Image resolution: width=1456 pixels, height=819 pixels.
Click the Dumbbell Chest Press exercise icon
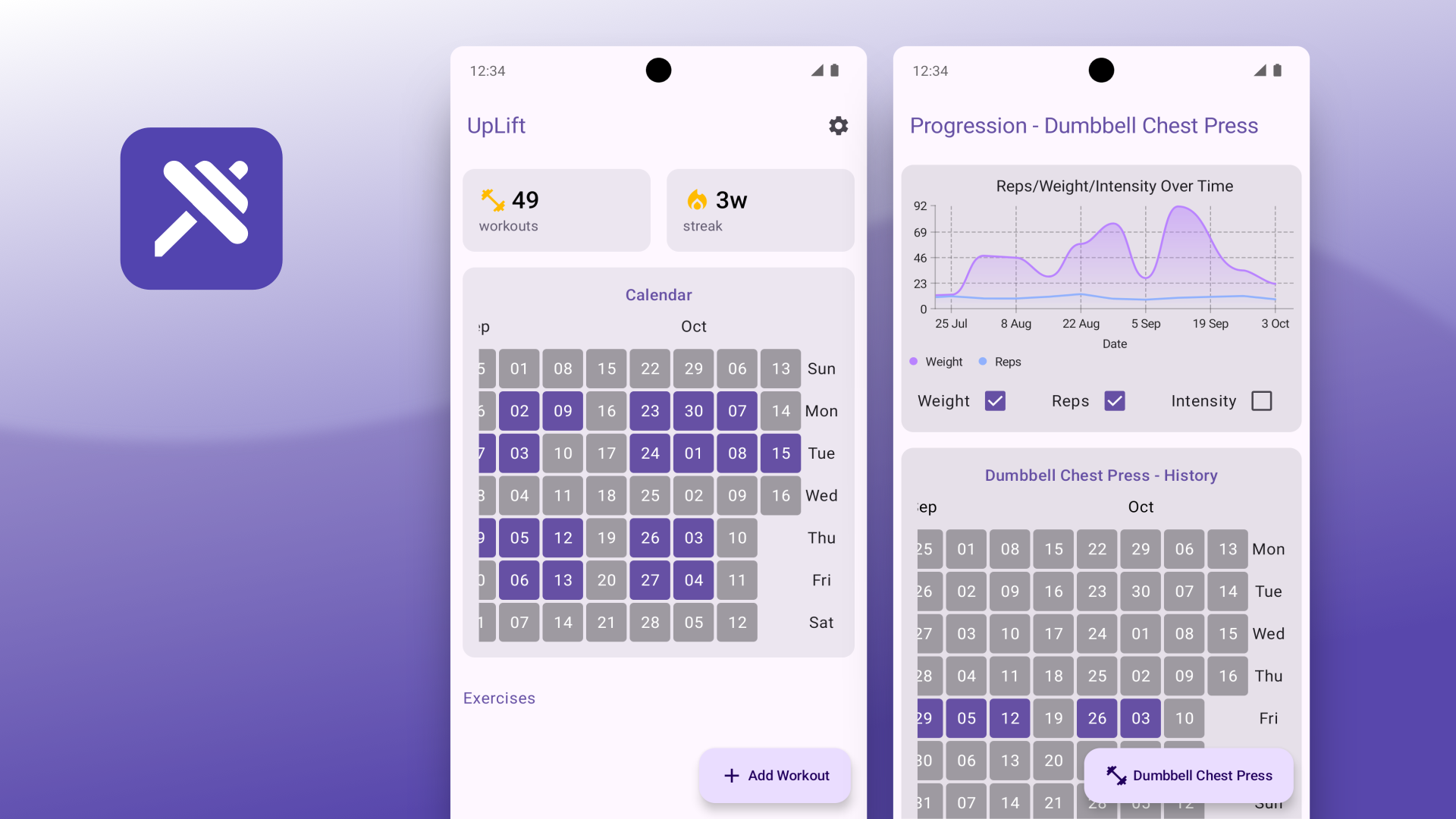(x=1116, y=775)
